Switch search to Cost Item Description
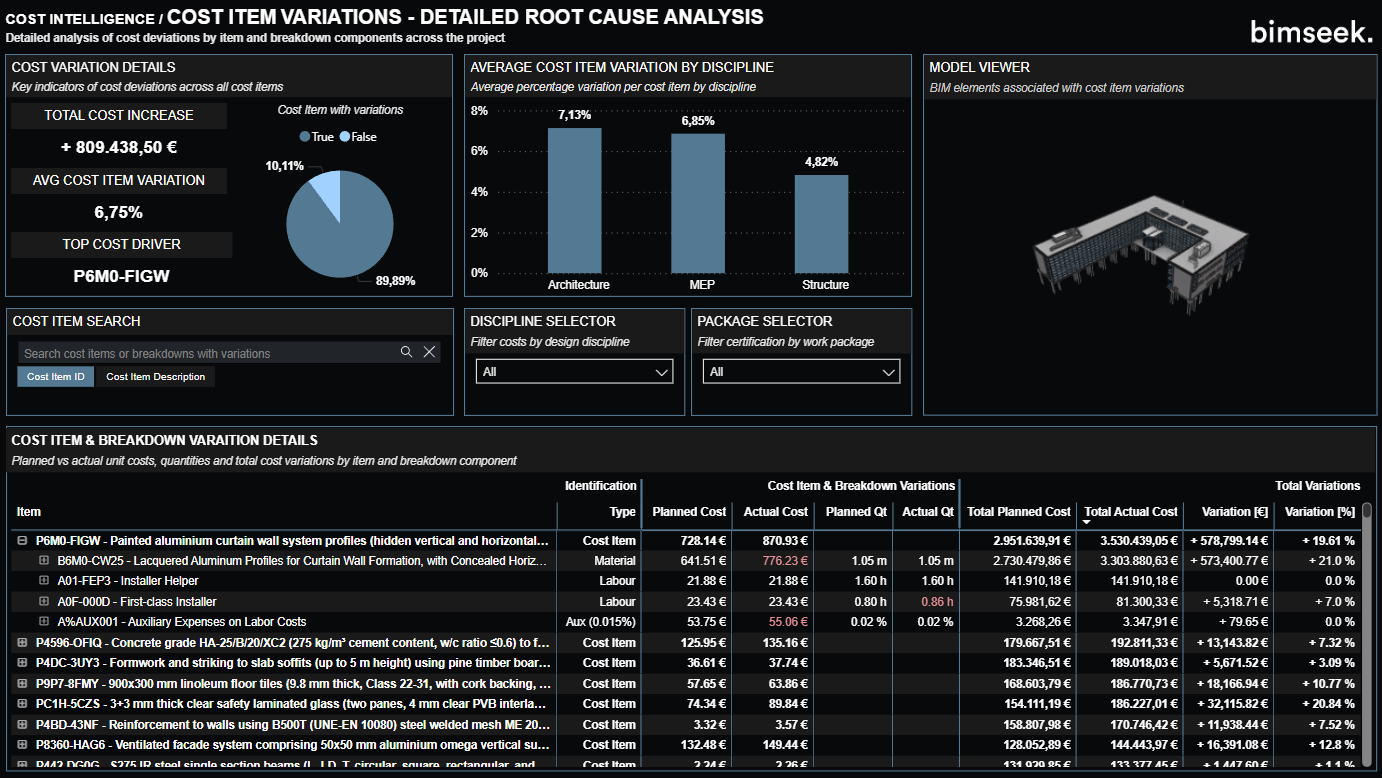 155,377
